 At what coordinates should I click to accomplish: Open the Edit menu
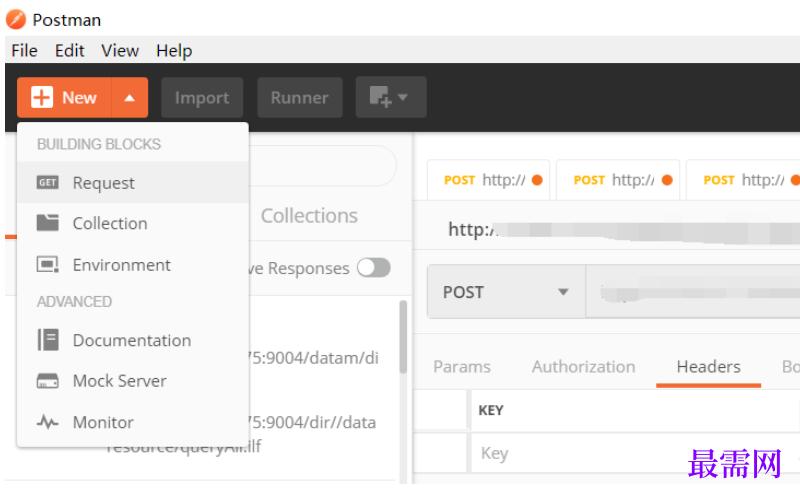pyautogui.click(x=69, y=51)
